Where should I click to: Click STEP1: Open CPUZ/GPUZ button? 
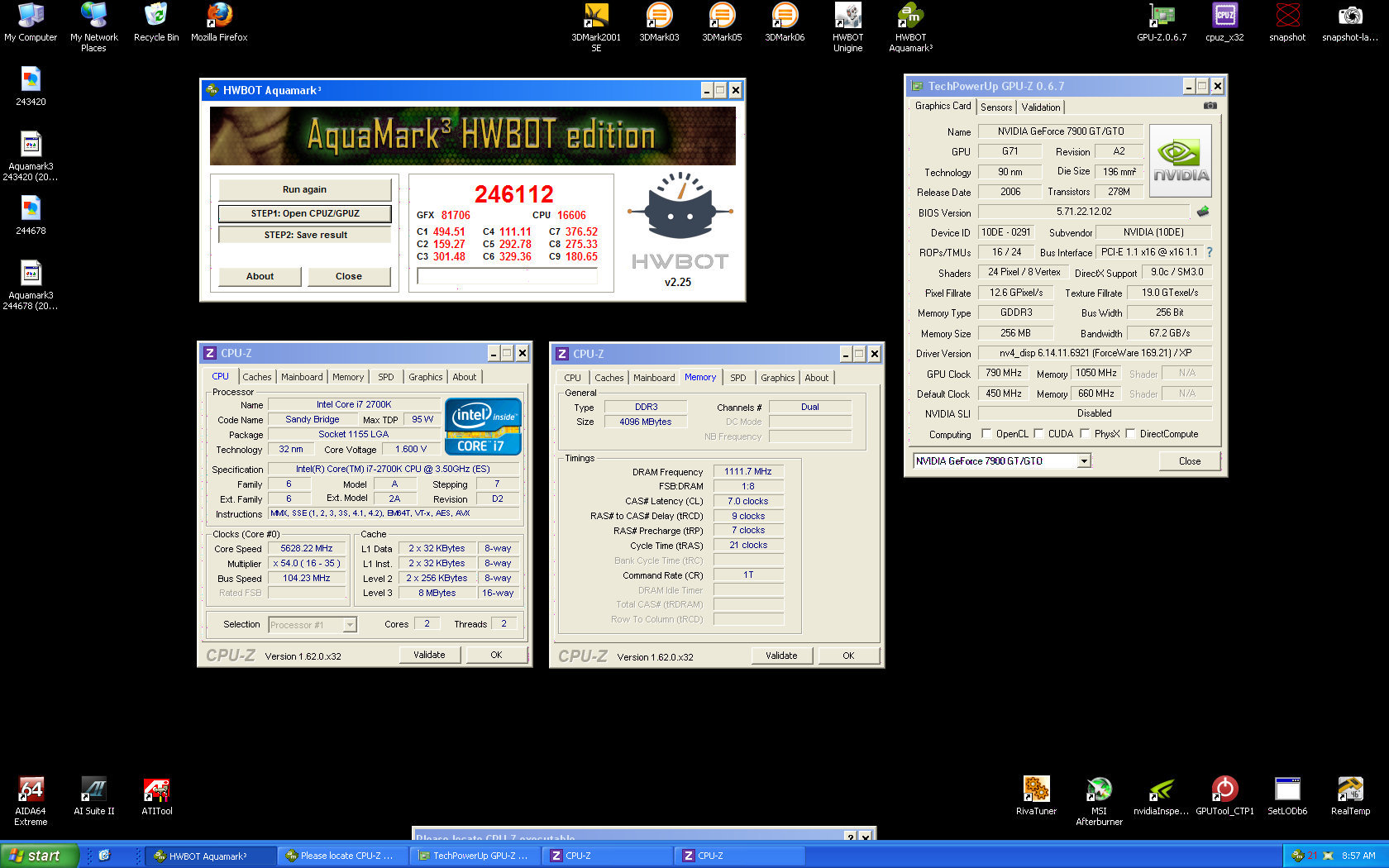click(305, 213)
